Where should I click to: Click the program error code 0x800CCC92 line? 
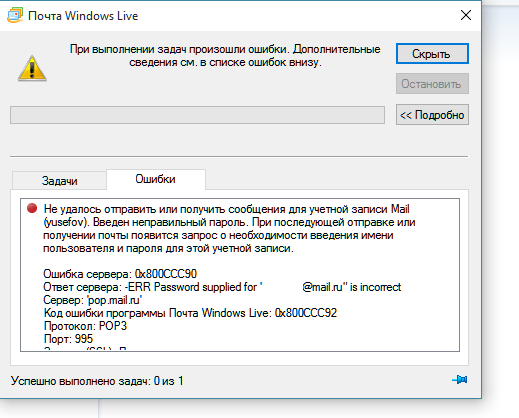click(x=190, y=313)
